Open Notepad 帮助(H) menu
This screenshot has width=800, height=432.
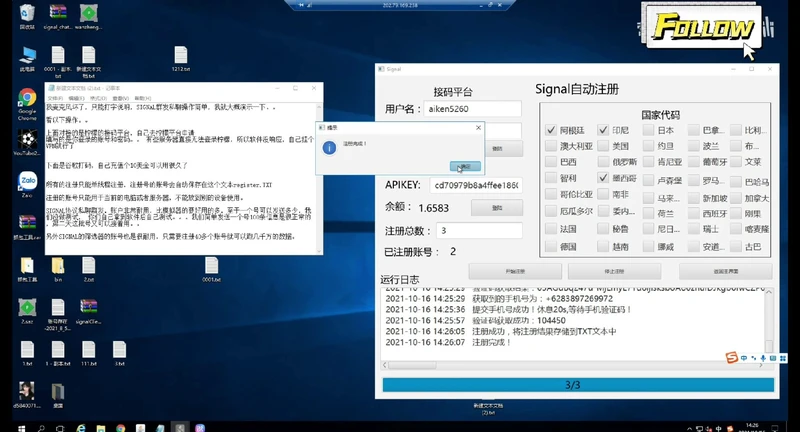click(143, 98)
